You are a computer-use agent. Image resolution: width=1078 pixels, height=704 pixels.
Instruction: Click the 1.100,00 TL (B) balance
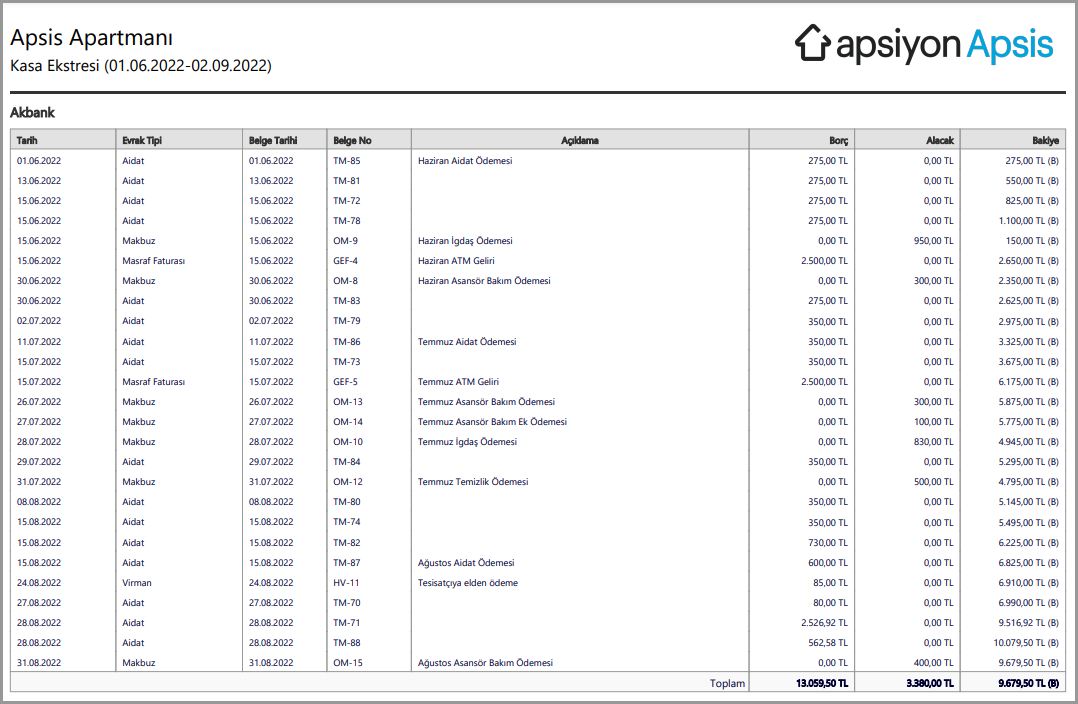click(1028, 221)
